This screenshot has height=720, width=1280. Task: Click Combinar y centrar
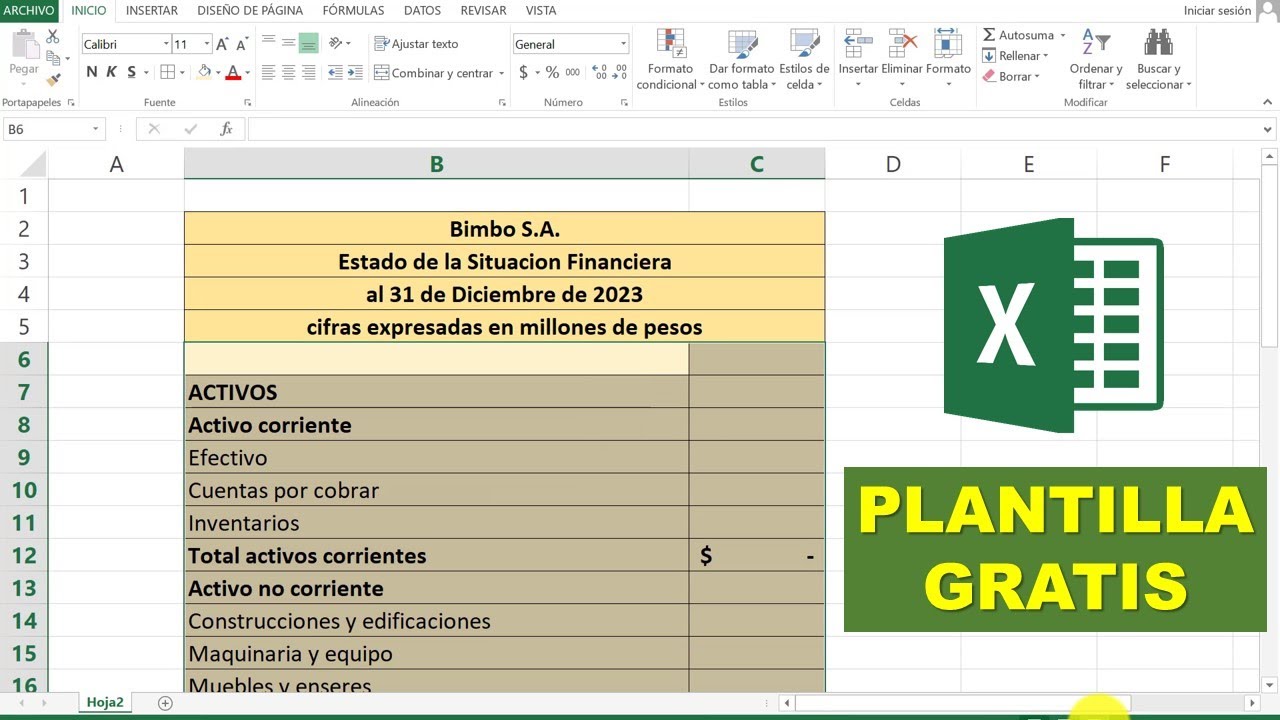[x=438, y=72]
